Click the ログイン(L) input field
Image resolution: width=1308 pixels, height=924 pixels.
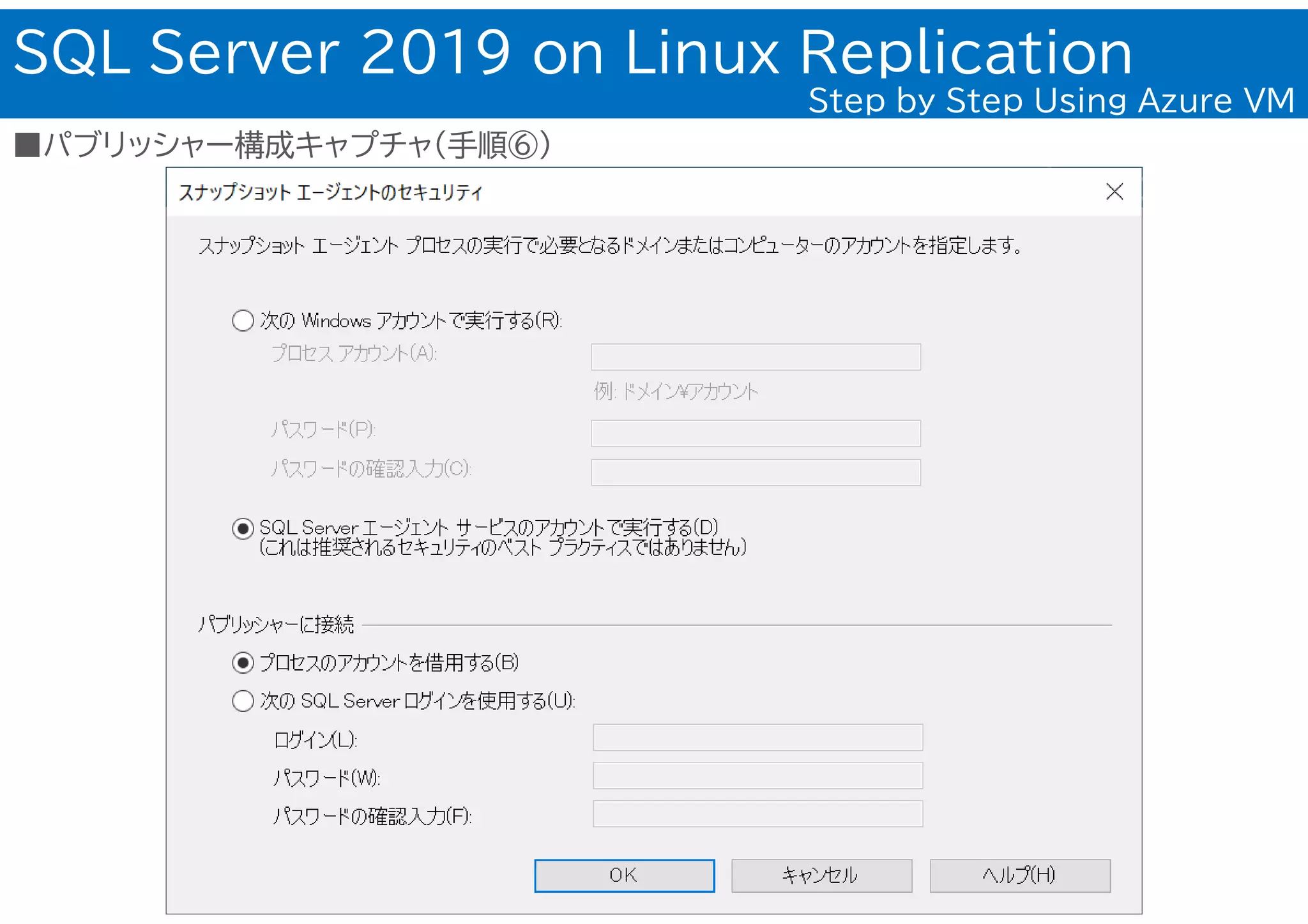pos(757,737)
